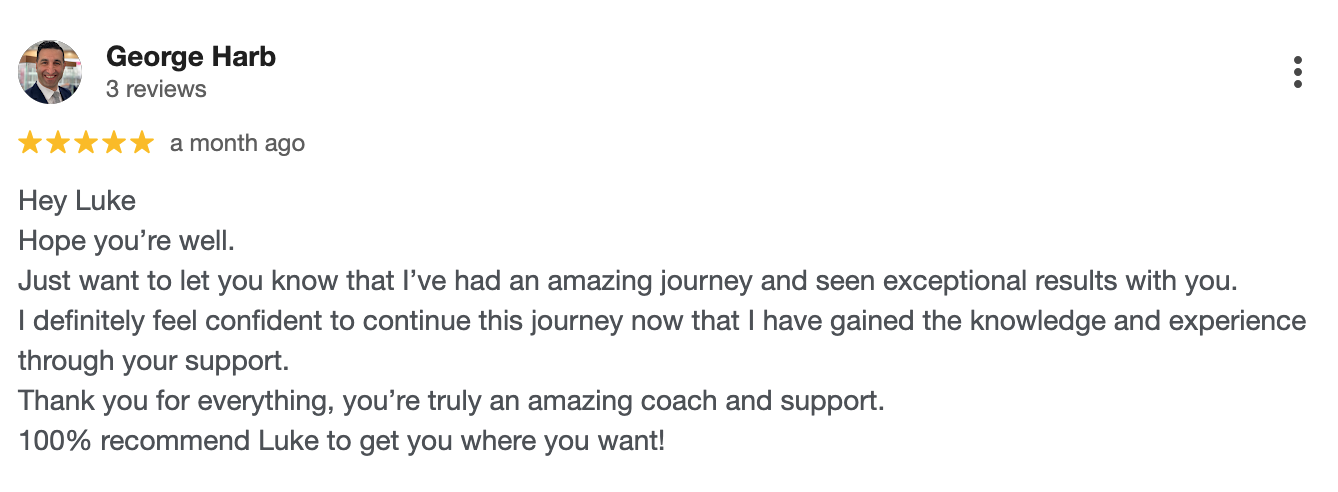
Task: Open George Harb's profile photo
Action: tap(50, 72)
